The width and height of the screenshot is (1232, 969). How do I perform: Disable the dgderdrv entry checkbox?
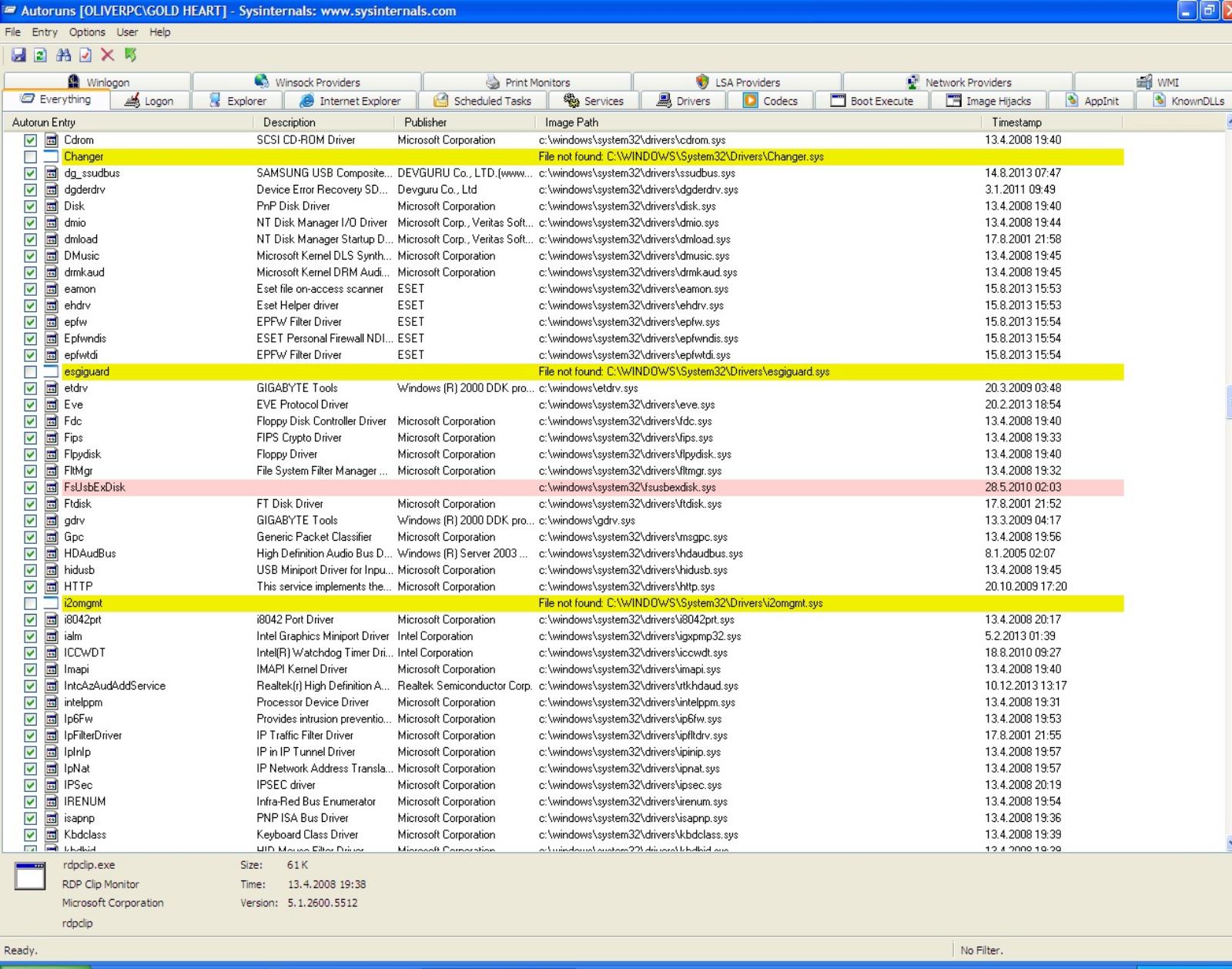click(30, 190)
